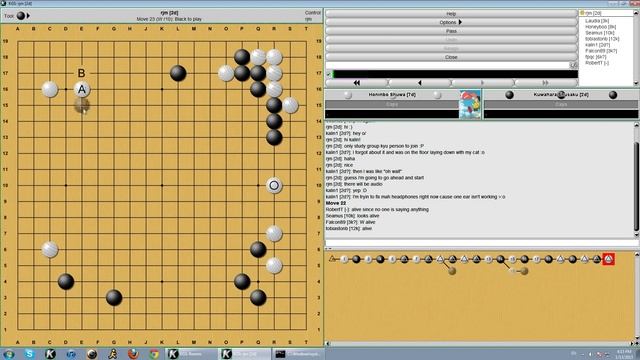
Task: Expand the Options menu button
Action: click(x=451, y=22)
